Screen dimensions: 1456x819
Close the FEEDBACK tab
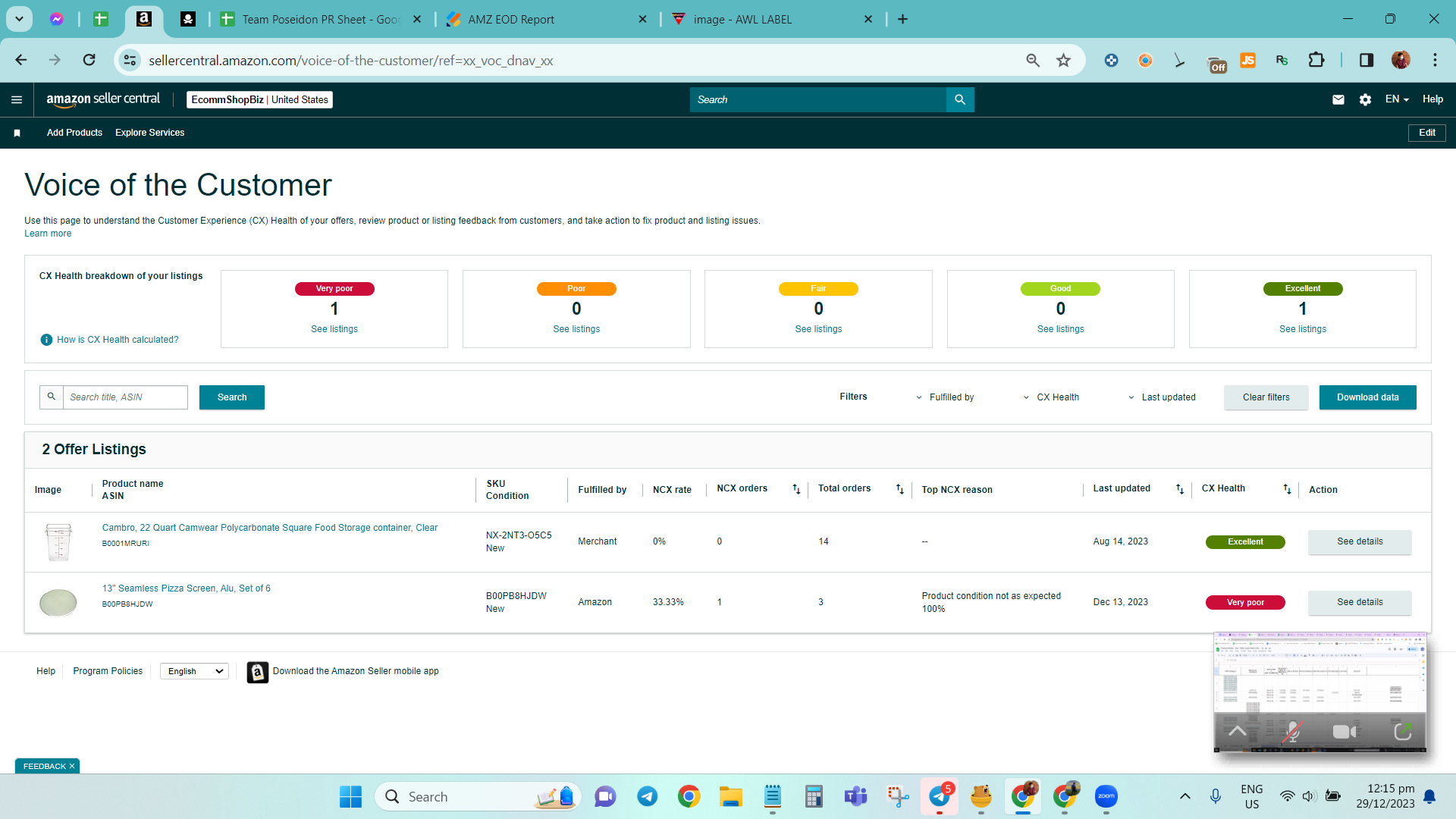(72, 767)
